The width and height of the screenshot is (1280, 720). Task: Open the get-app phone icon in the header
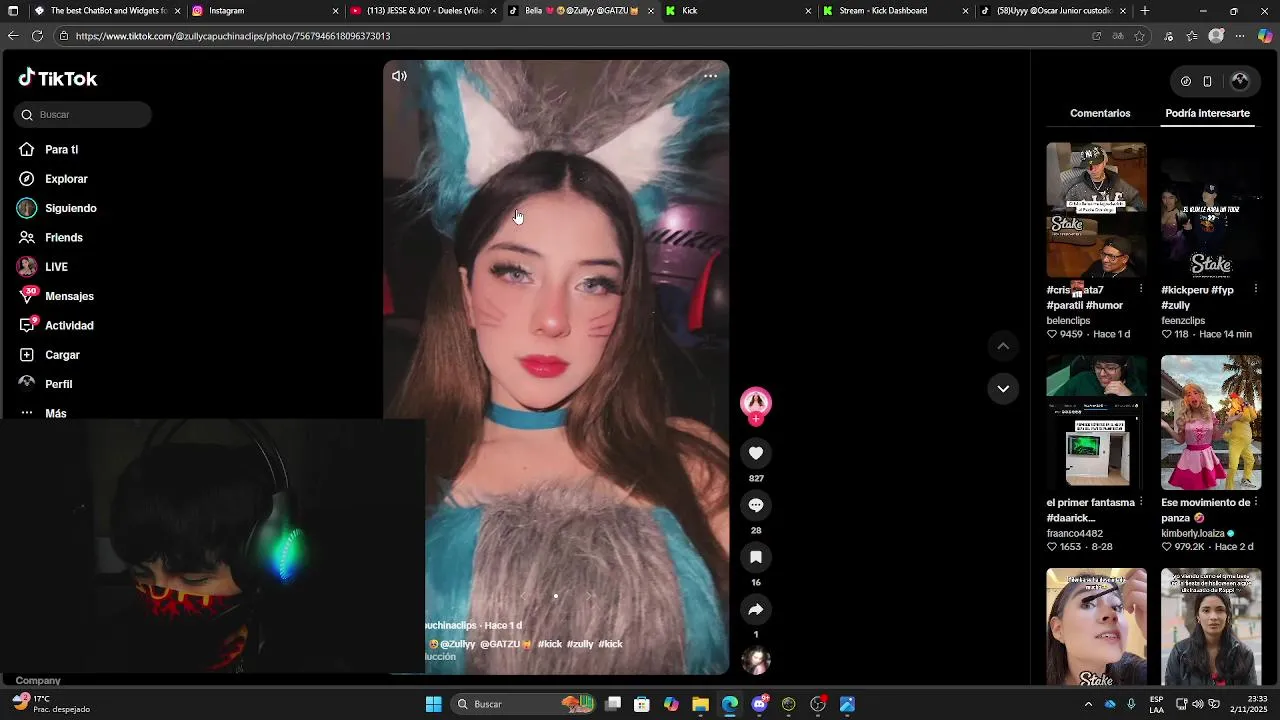point(1207,82)
